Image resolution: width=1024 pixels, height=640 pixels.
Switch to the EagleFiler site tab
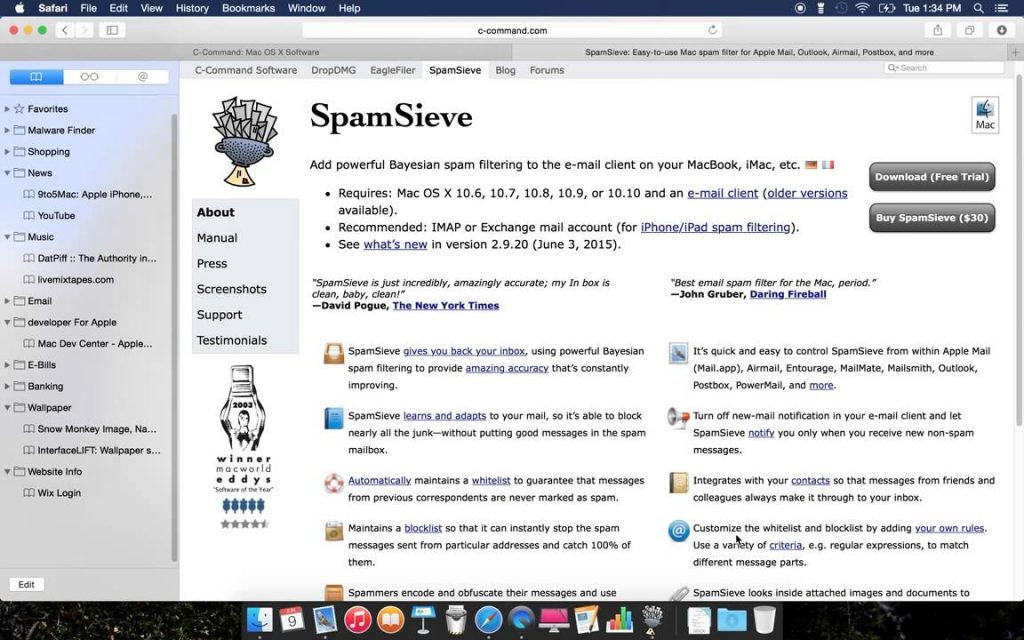[392, 71]
